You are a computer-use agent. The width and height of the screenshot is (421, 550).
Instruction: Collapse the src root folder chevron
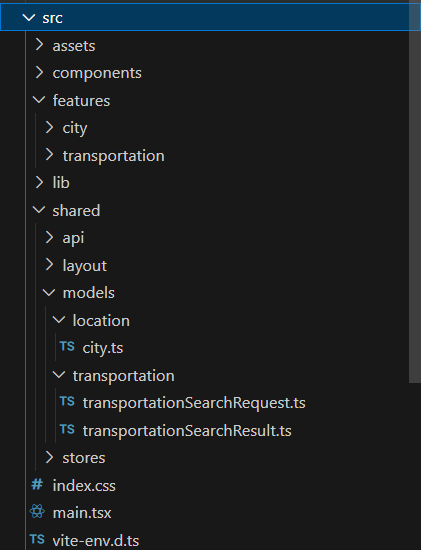click(29, 17)
